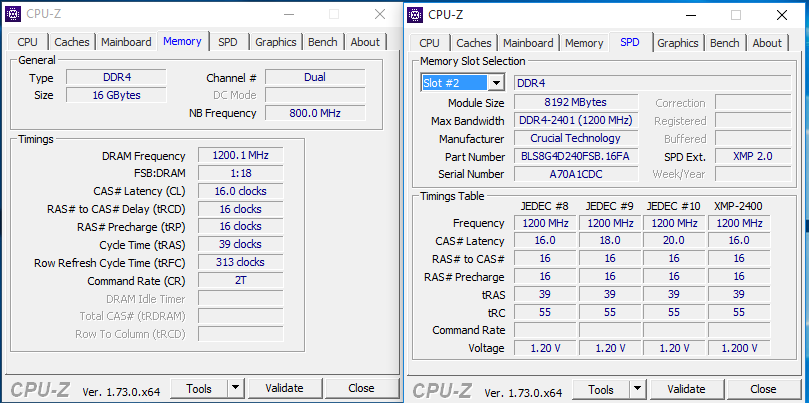
Task: Click FSB:DRAM 1:18 ratio value
Action: tap(240, 173)
